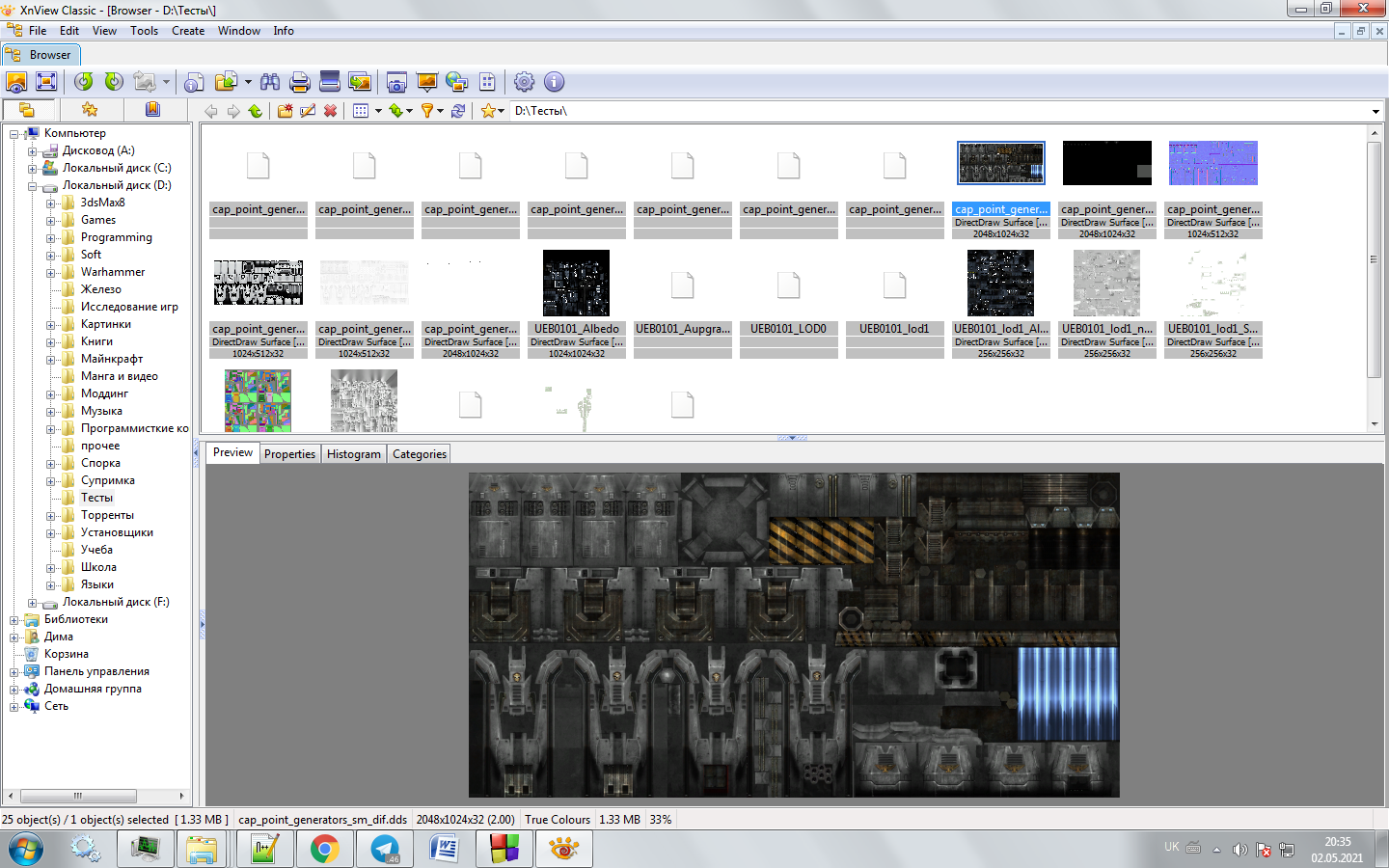
Task: Open the Create menu
Action: point(188,31)
